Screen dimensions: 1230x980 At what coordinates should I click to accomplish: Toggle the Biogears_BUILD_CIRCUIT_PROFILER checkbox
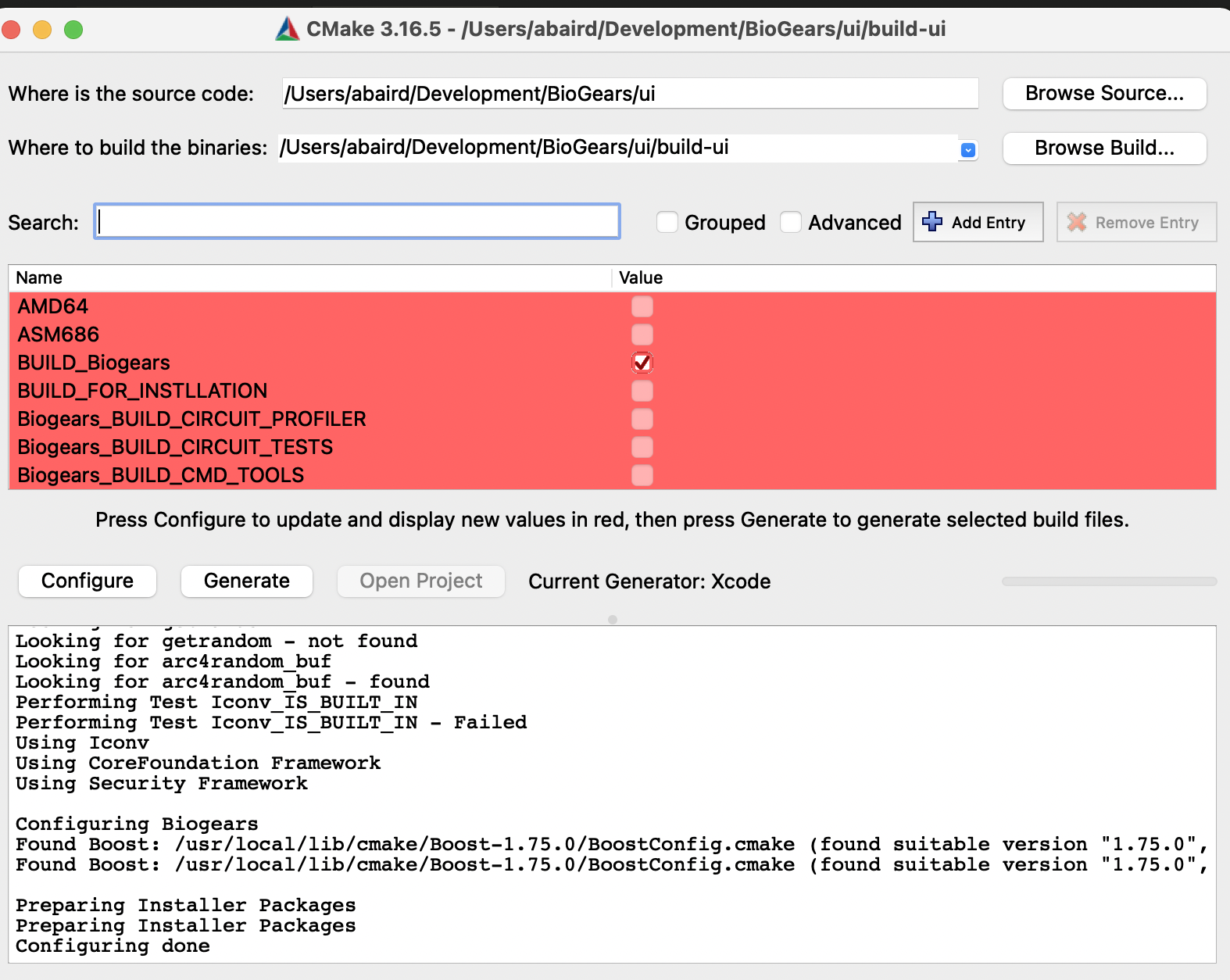642,419
